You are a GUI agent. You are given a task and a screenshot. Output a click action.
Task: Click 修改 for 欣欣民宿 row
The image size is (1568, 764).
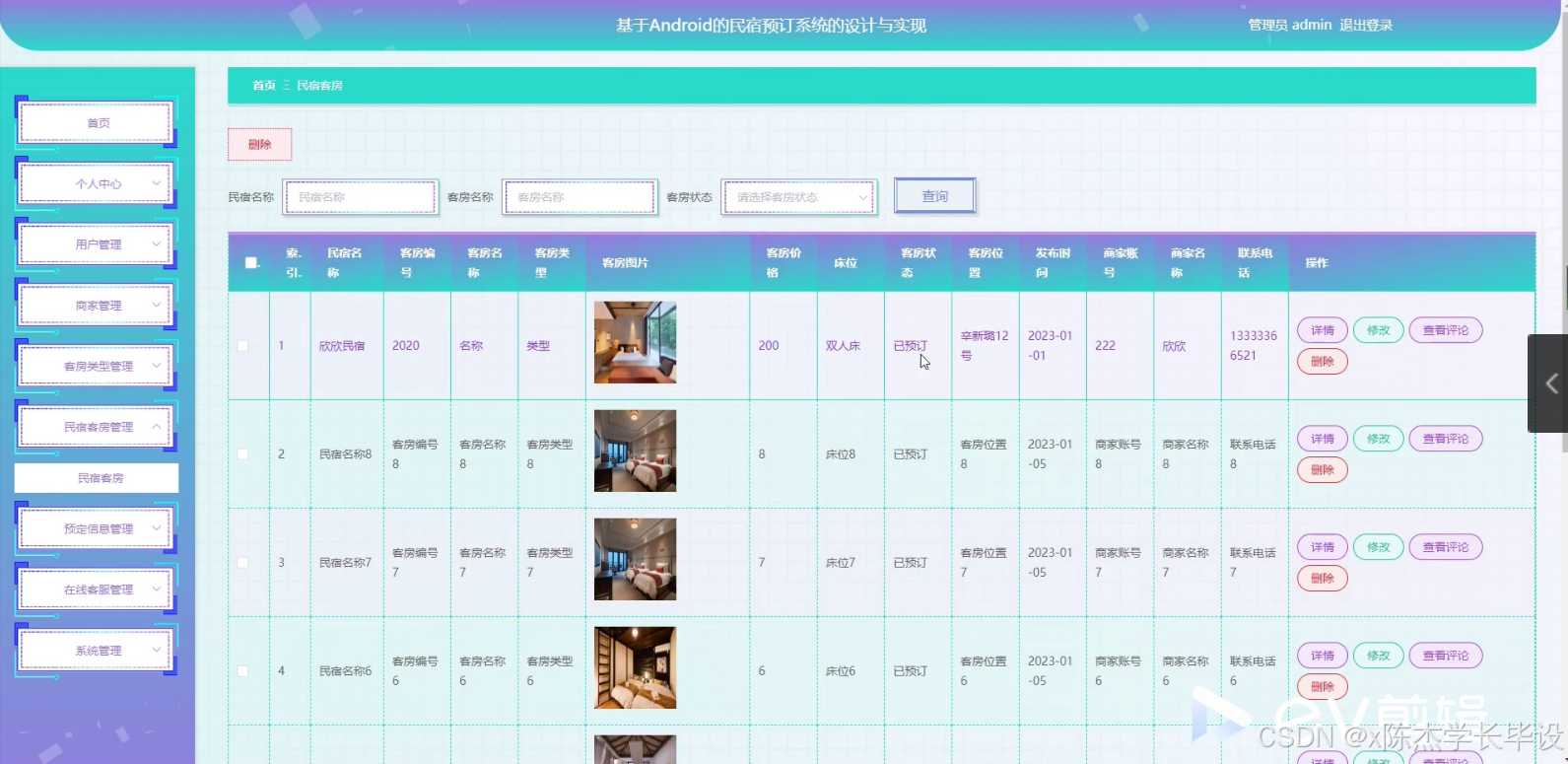click(1379, 331)
